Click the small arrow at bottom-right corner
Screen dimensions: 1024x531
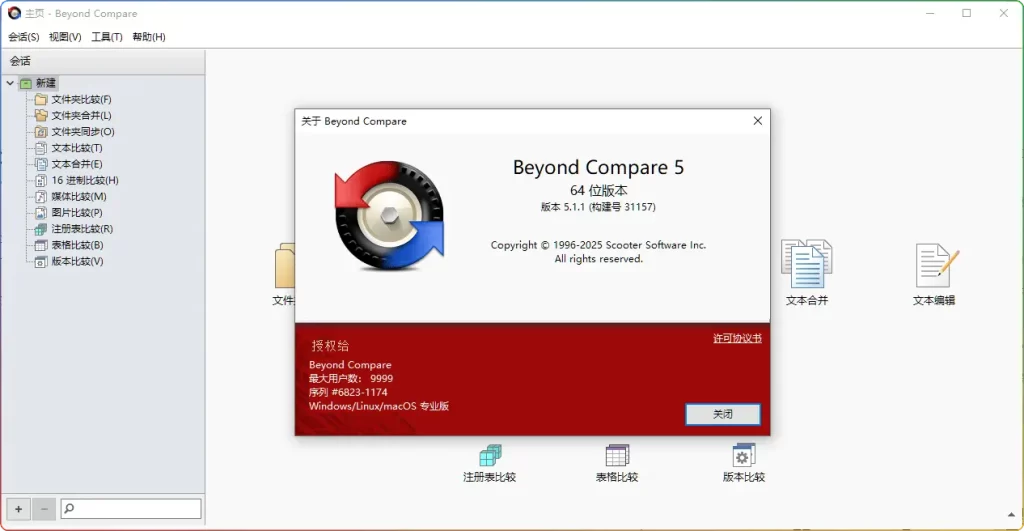coord(1012,515)
